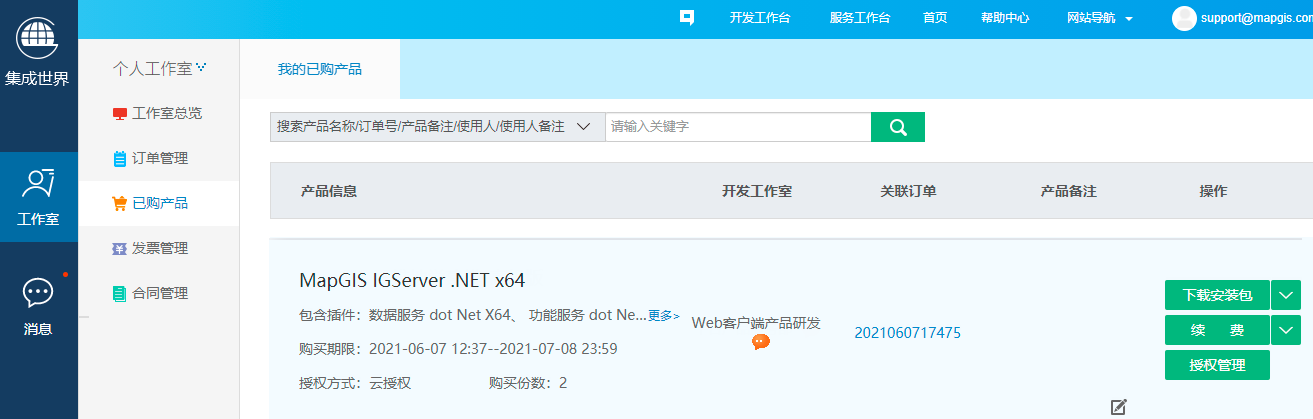Click the 产品信息 column header
The image size is (1313, 419).
[x=329, y=191]
